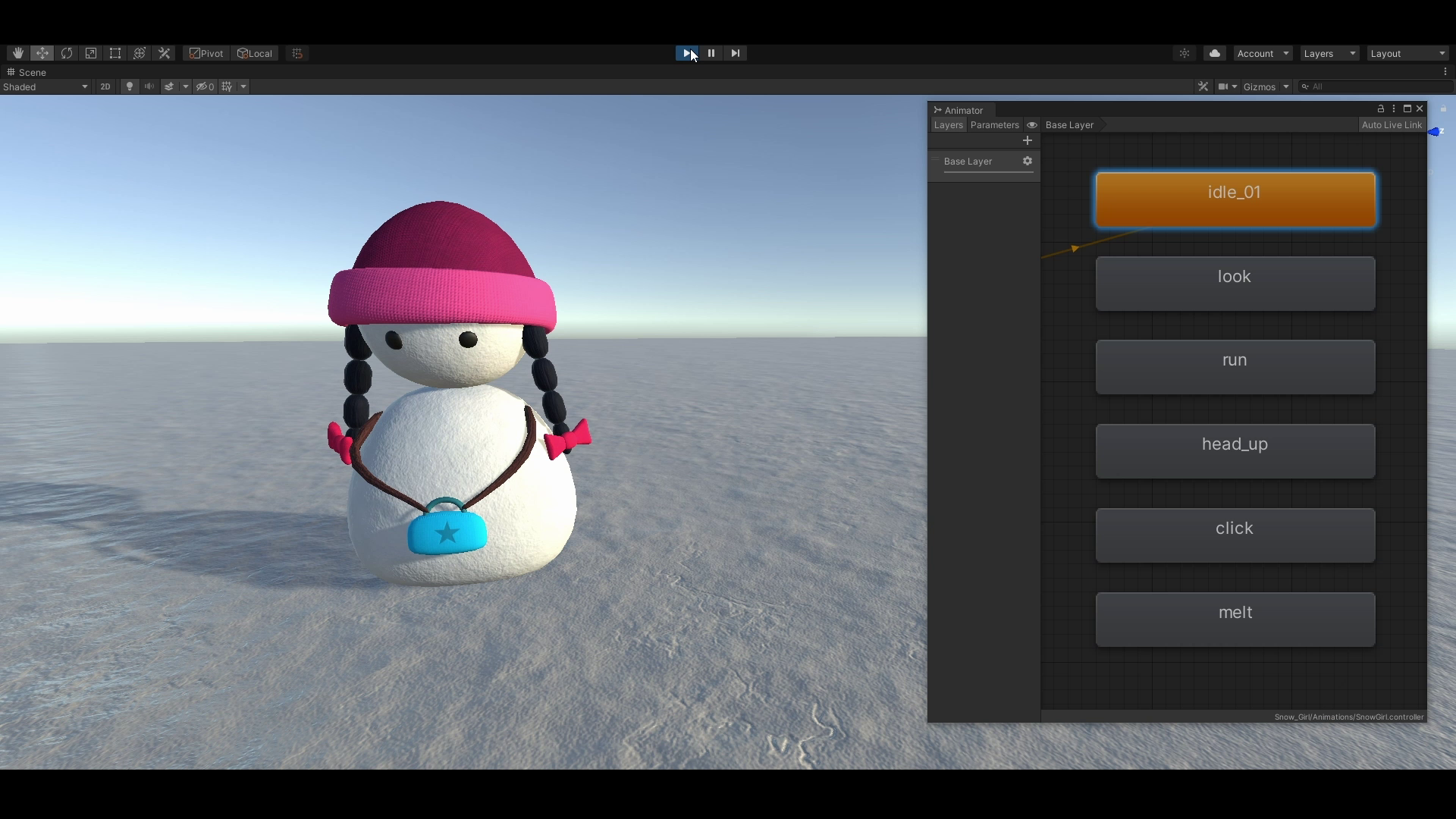This screenshot has height=819, width=1456.
Task: Open the Account dropdown
Action: 1263,53
